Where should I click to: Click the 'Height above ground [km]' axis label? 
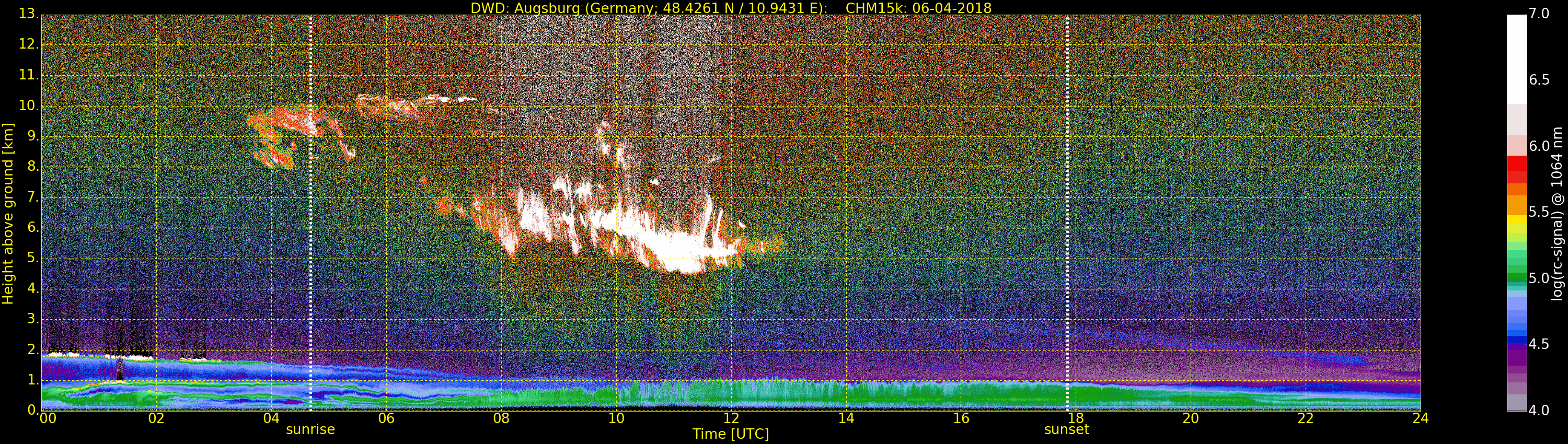[x=8, y=214]
